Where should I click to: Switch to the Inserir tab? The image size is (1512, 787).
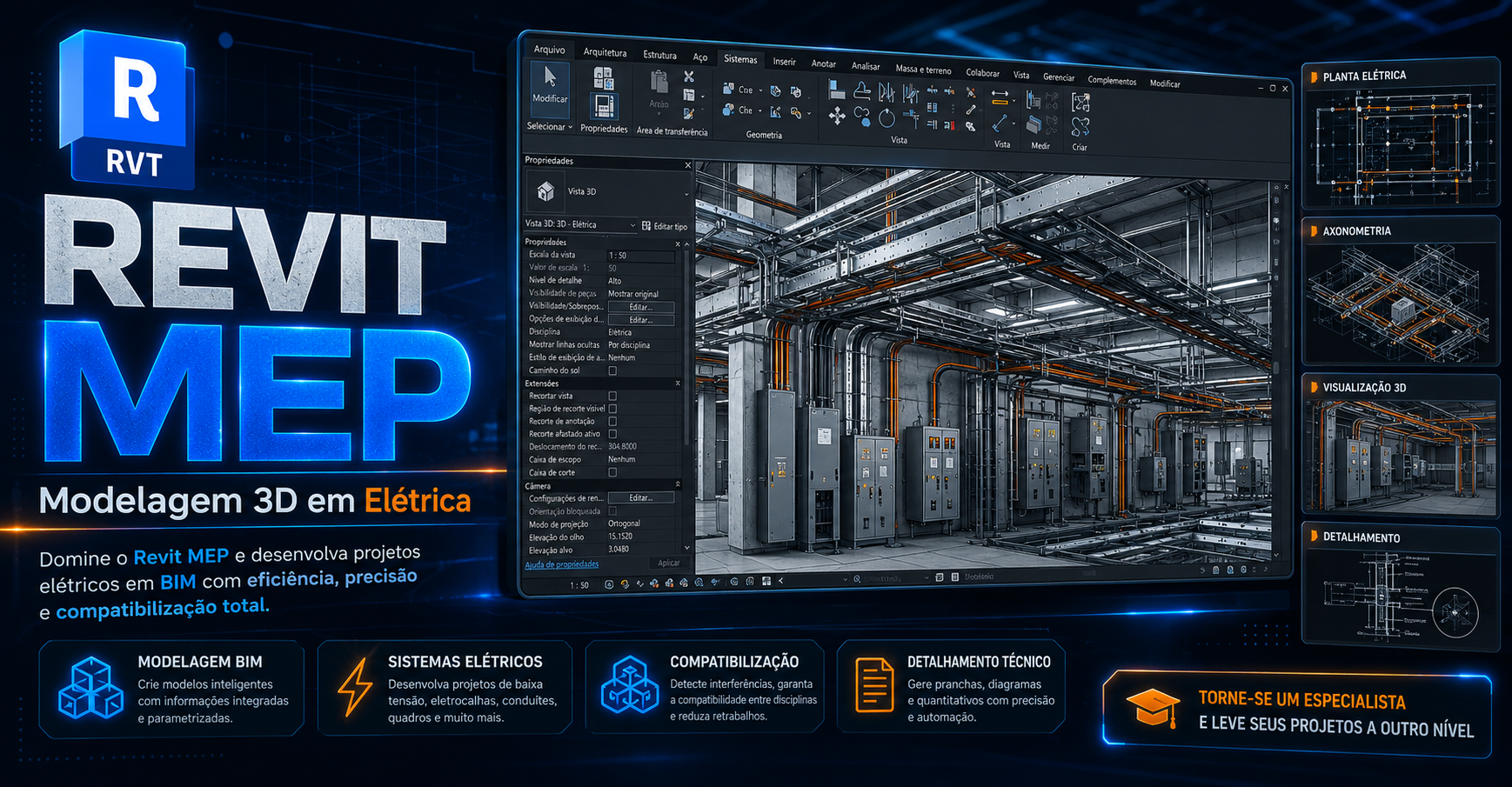click(784, 62)
